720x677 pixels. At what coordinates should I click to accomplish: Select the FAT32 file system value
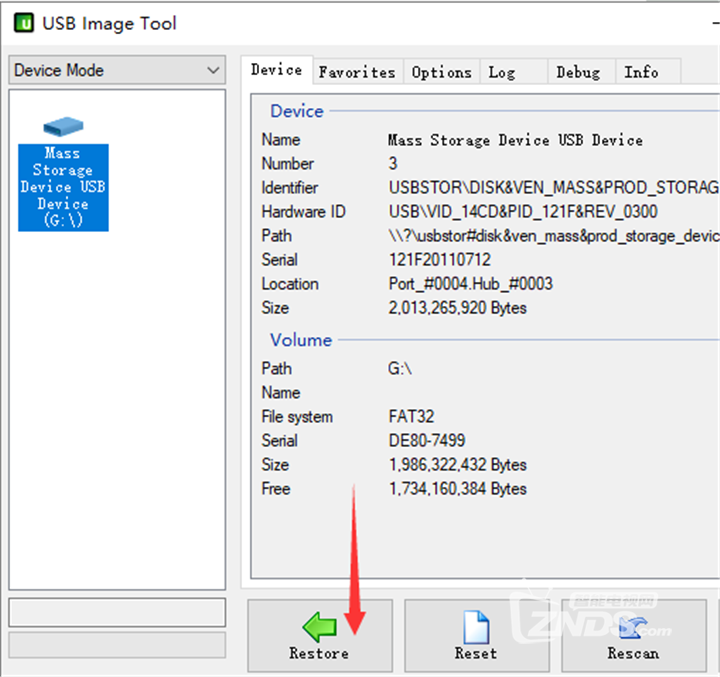[x=411, y=417]
